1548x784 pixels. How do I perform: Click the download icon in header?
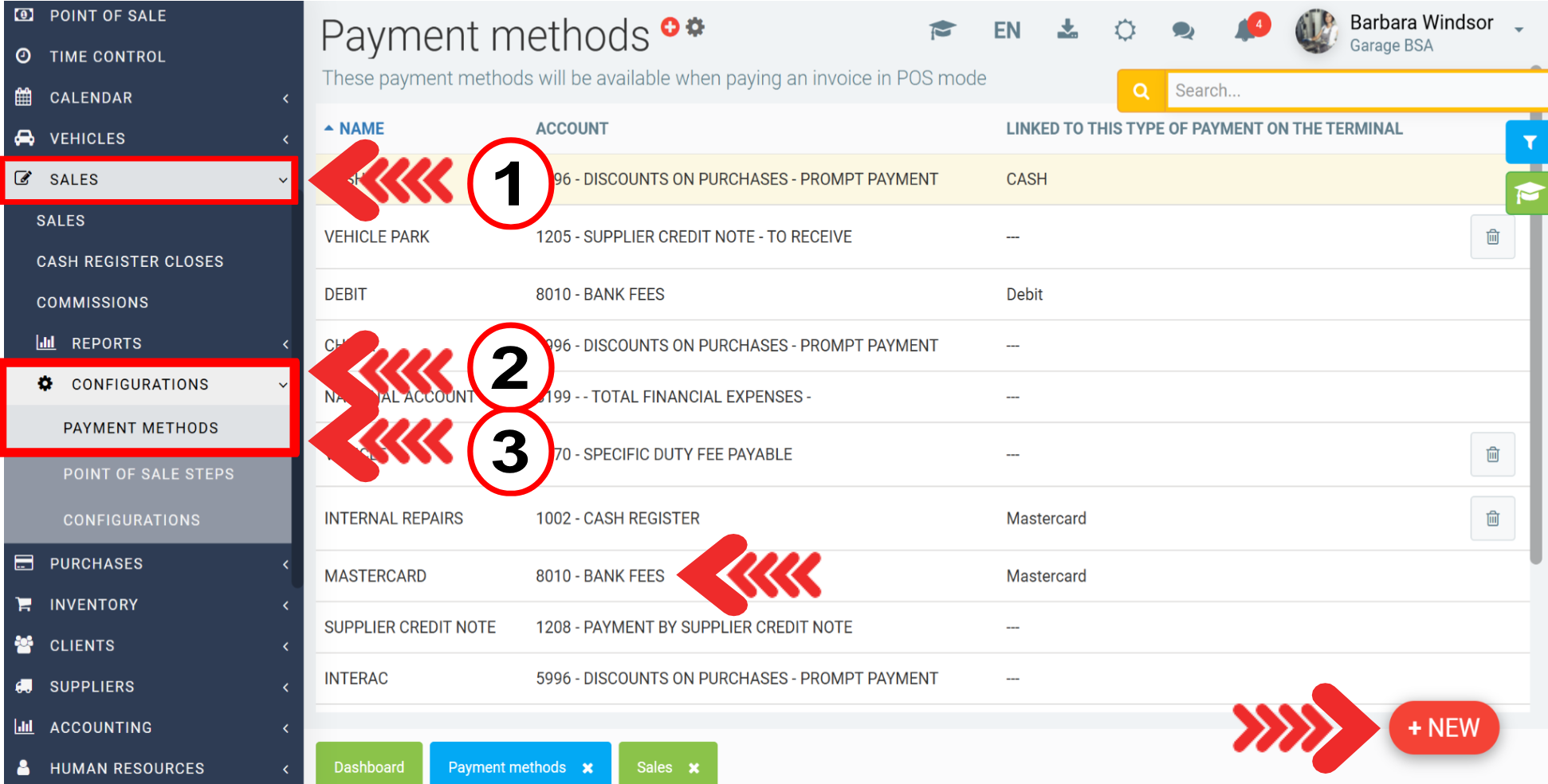(1067, 30)
